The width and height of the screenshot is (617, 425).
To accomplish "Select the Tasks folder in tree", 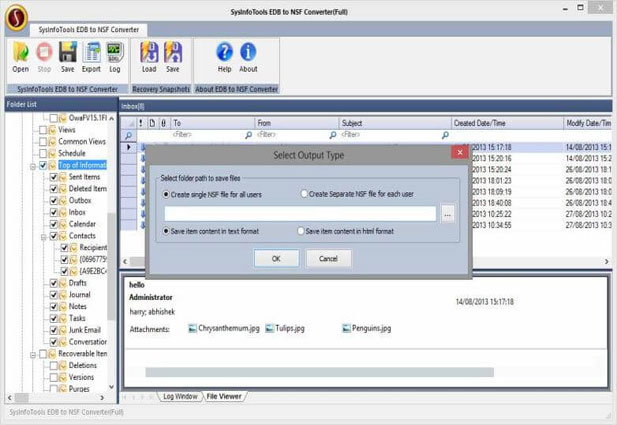I will [77, 318].
